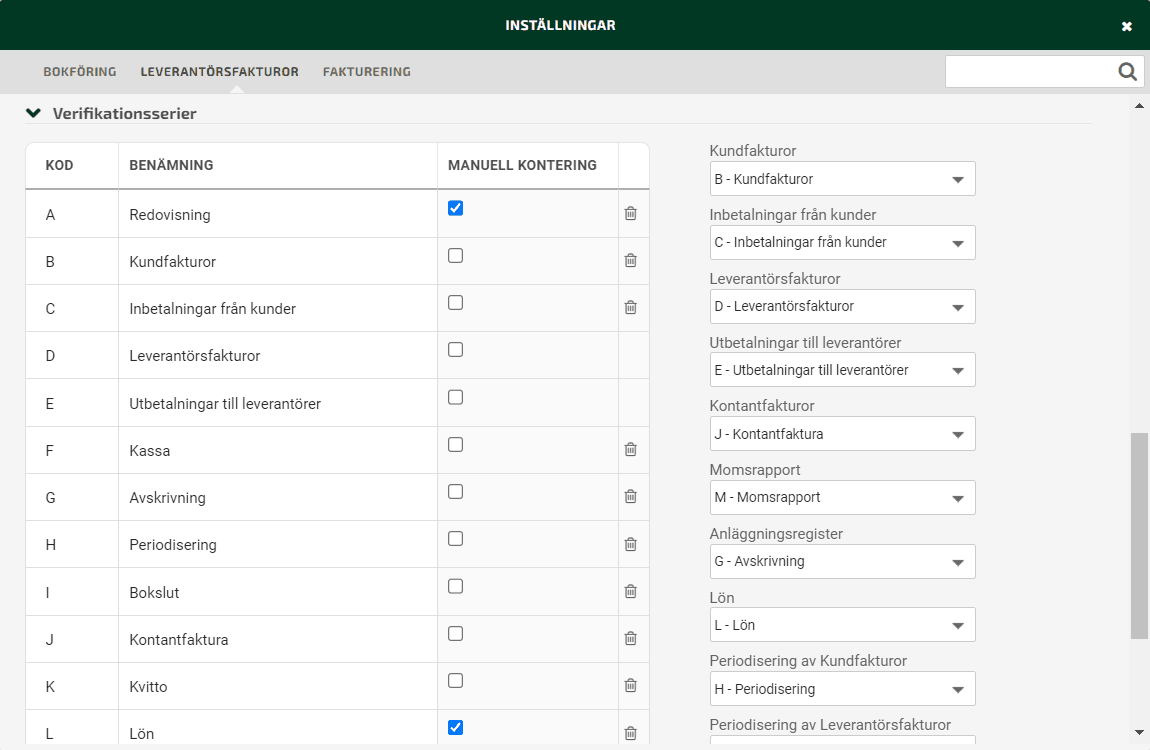
Task: Uncheck manuell kontering for series L Lön
Action: pyautogui.click(x=455, y=728)
